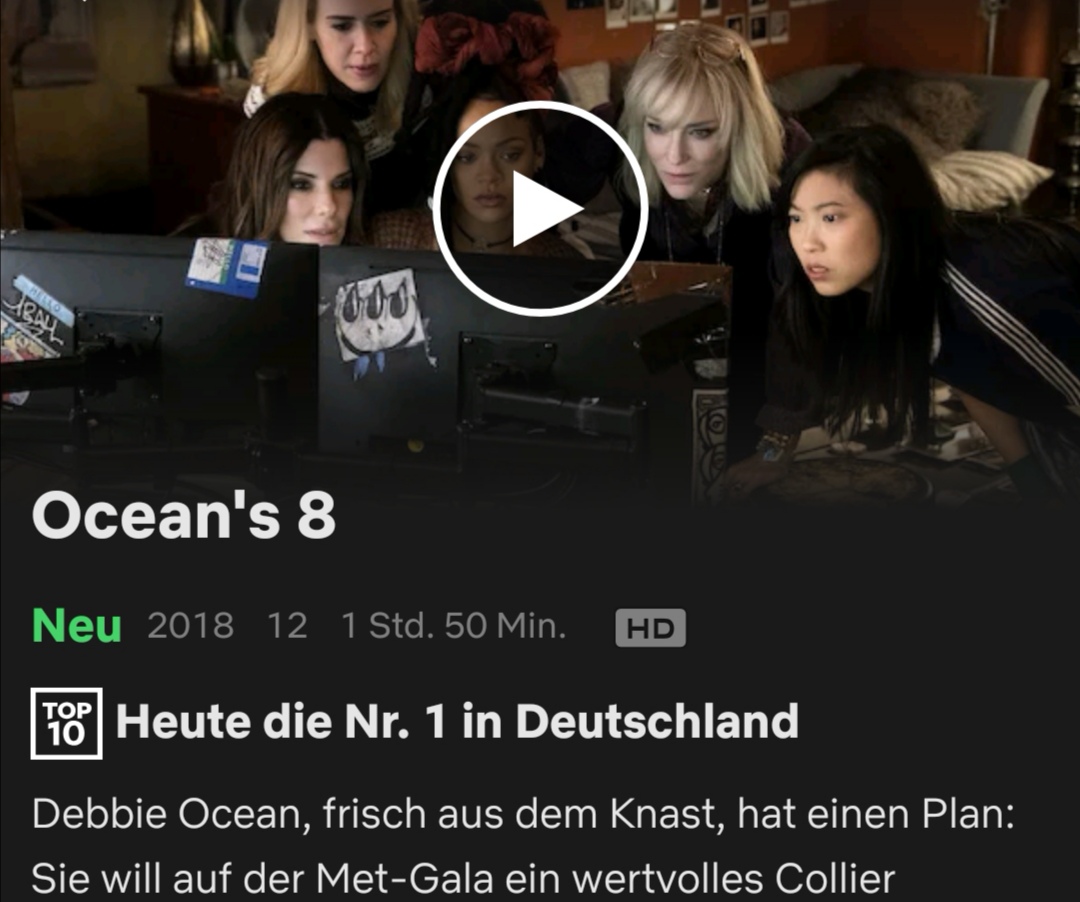Image resolution: width=1080 pixels, height=902 pixels.
Task: Tap the red flower headpiece in the image
Action: pos(486,48)
